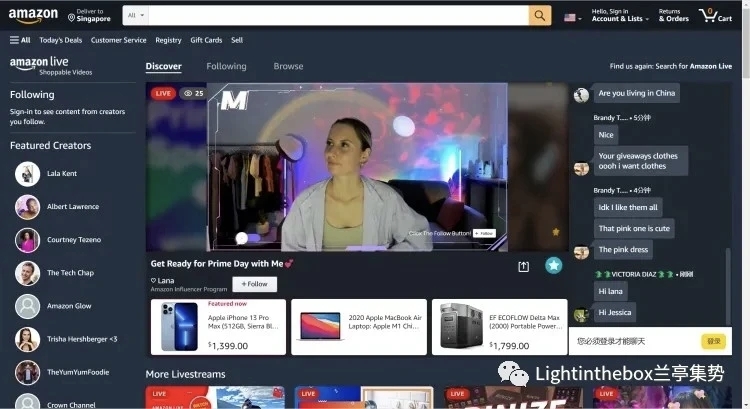Click the viewer count eye icon
This screenshot has width=750, height=409.
click(x=188, y=93)
